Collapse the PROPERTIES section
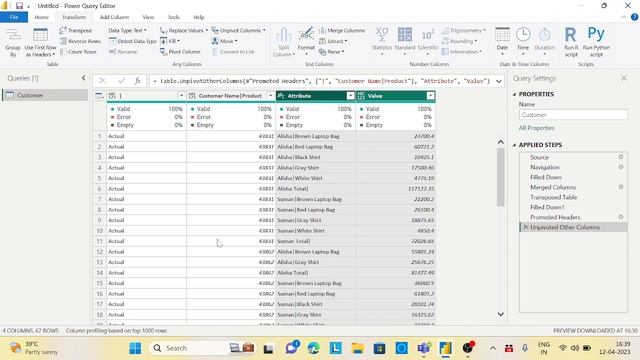This screenshot has height=360, width=640. point(514,94)
